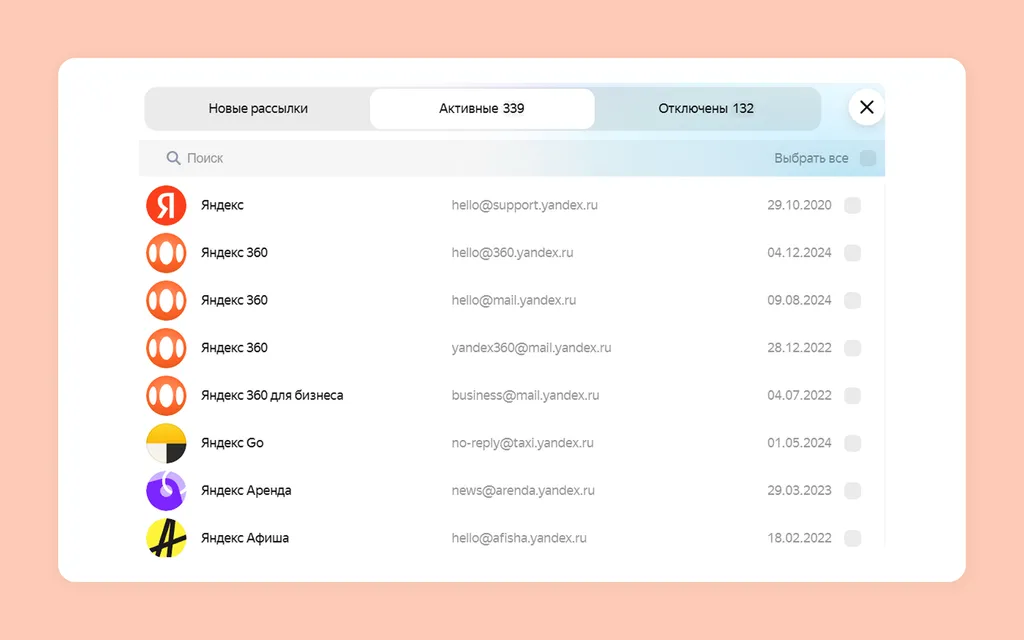Click the date 29.03.2023

pyautogui.click(x=799, y=490)
